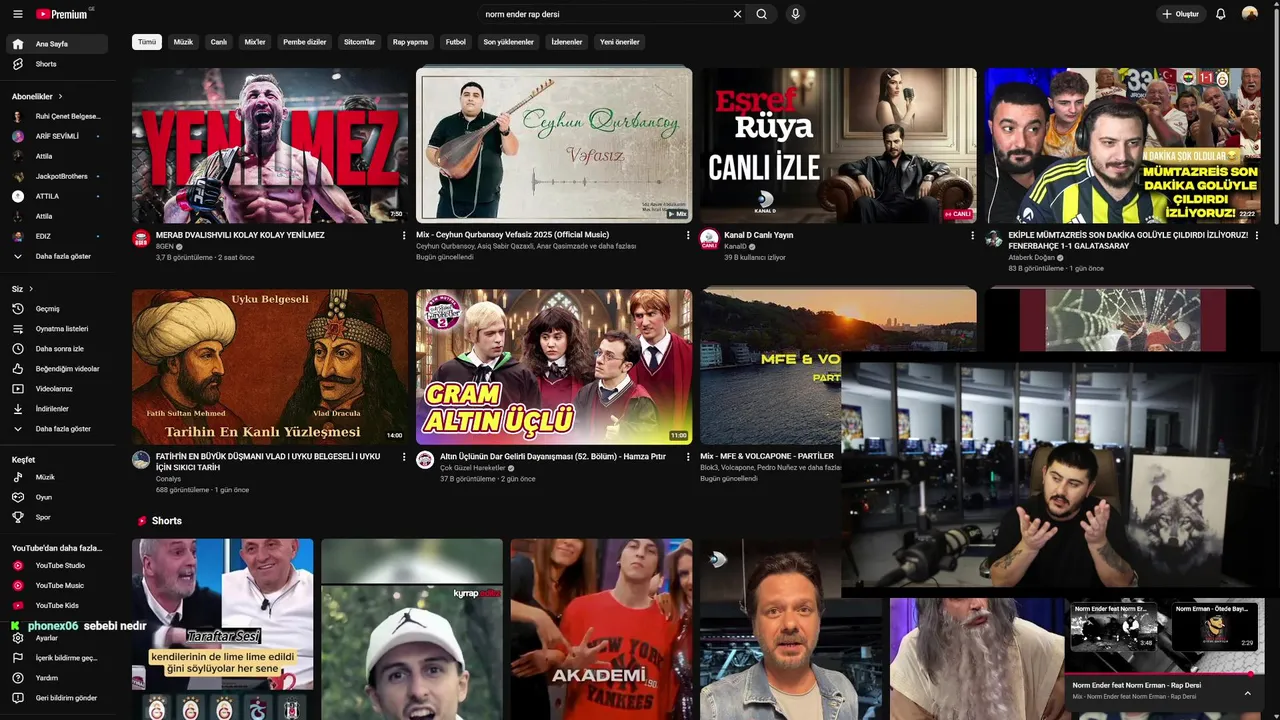The height and width of the screenshot is (720, 1280).
Task: Open Yardım help
Action: [57, 678]
